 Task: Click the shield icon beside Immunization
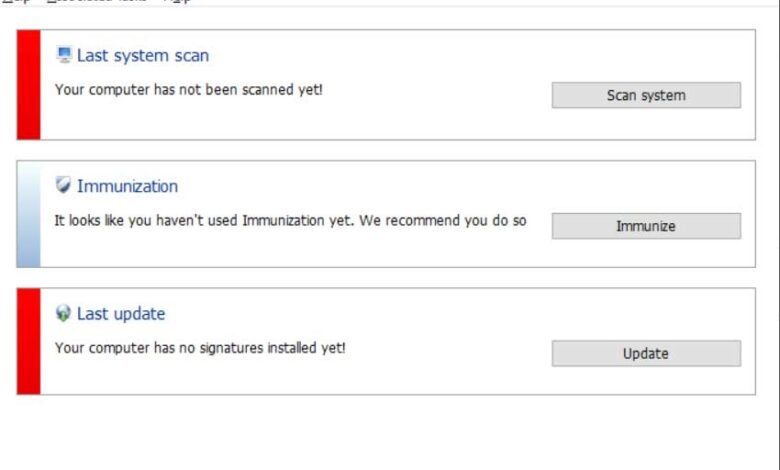tap(64, 185)
